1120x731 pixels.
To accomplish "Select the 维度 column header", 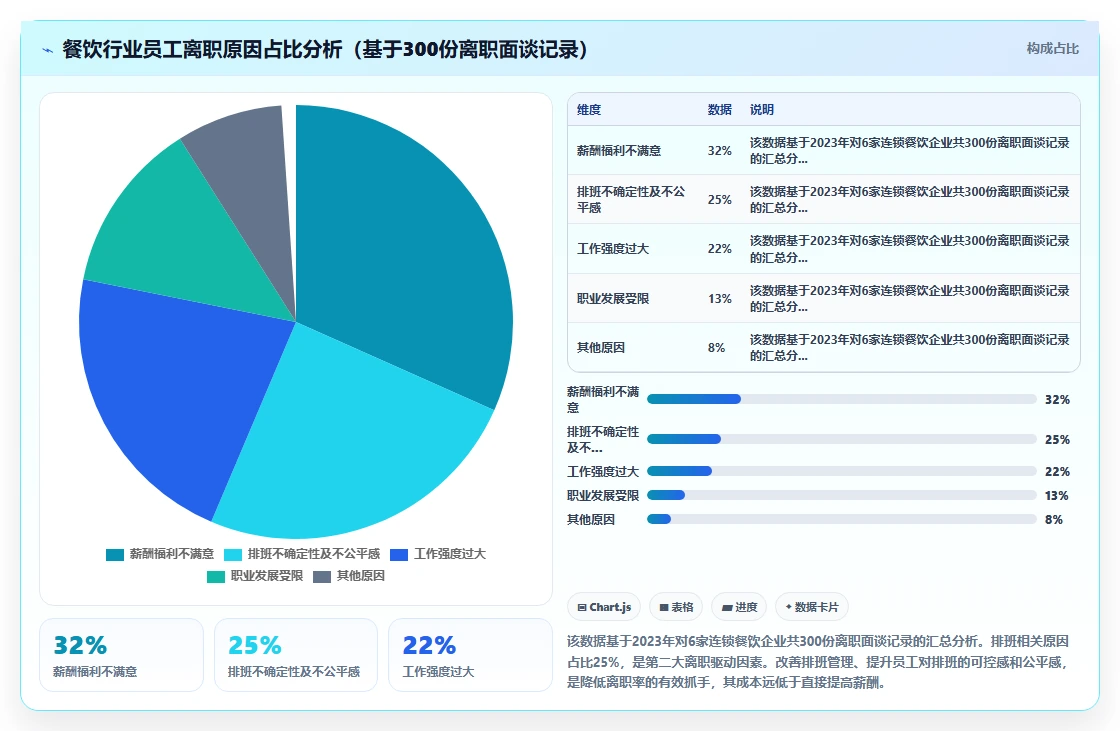I will (589, 109).
